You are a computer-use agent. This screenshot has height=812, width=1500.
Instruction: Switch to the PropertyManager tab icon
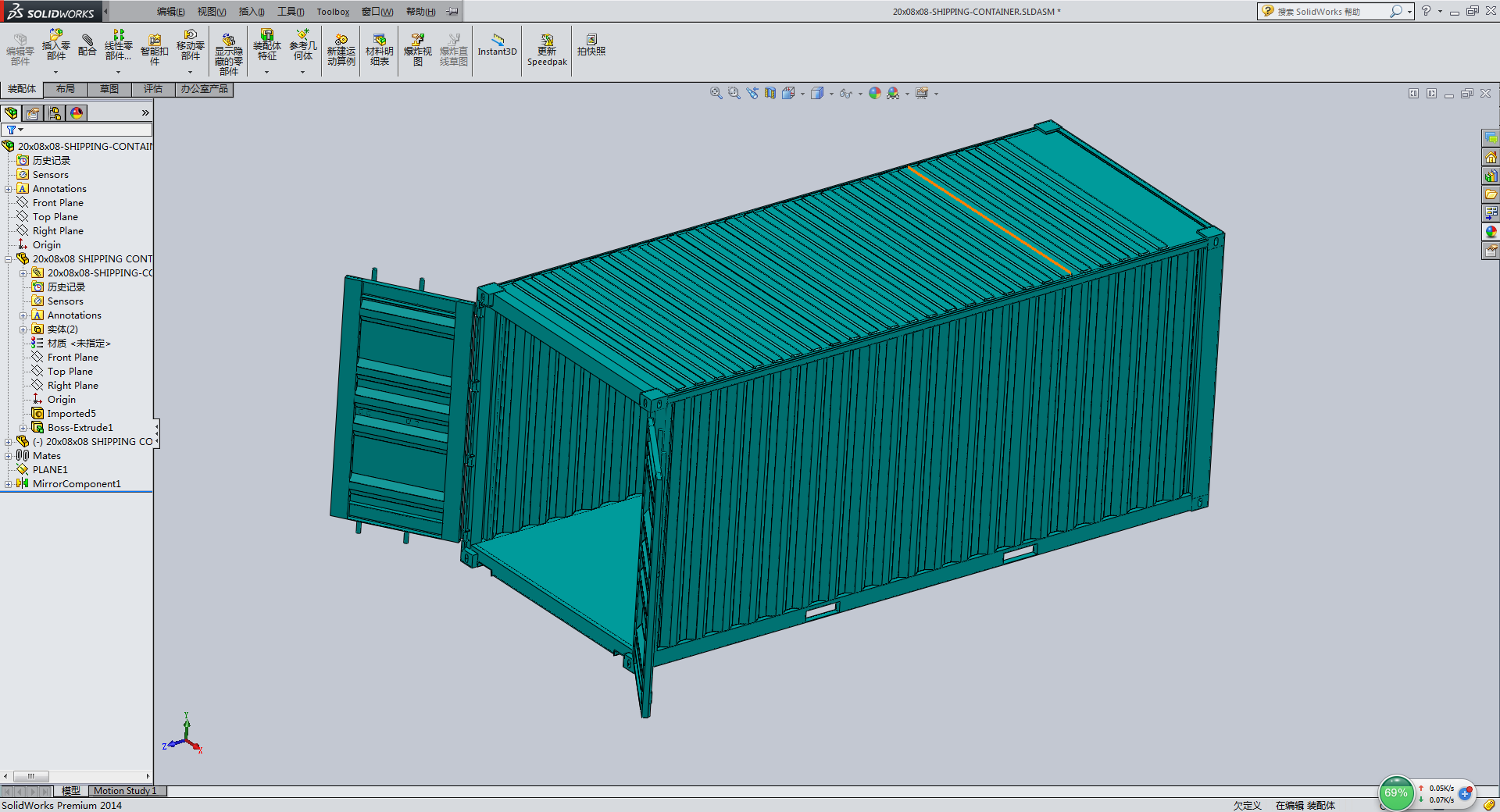(33, 113)
